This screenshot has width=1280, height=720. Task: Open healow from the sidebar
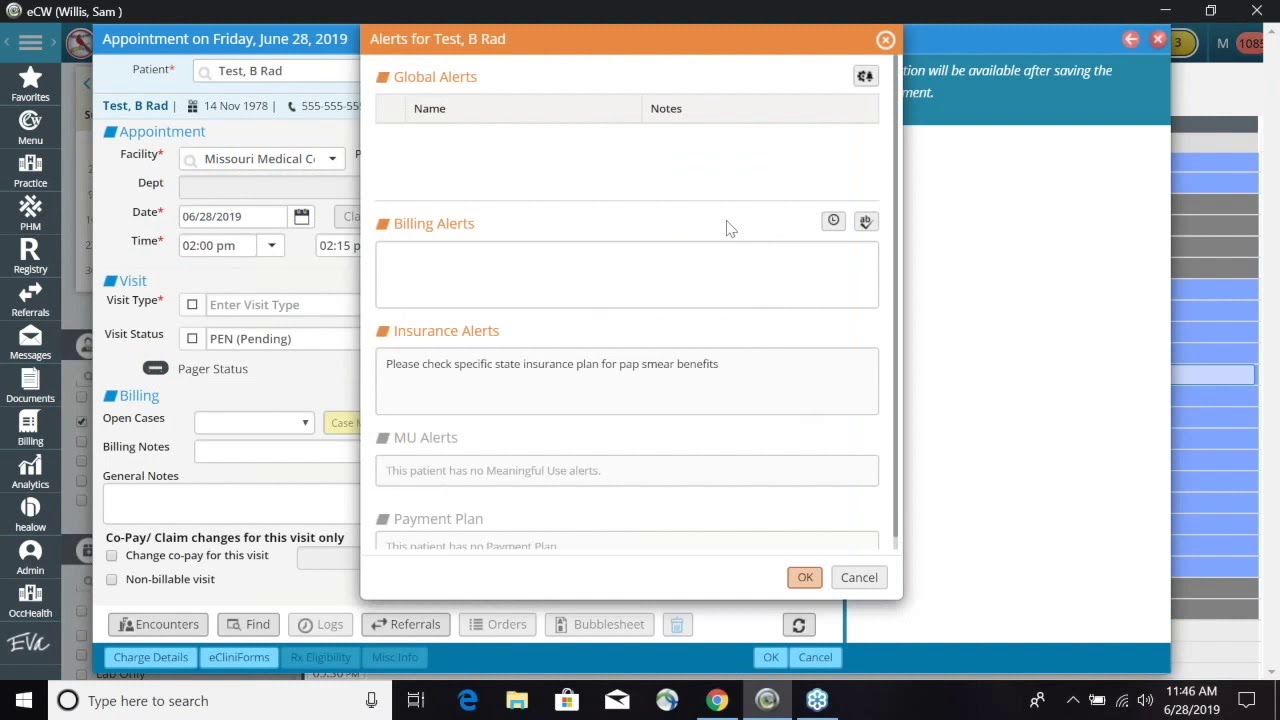click(x=30, y=514)
